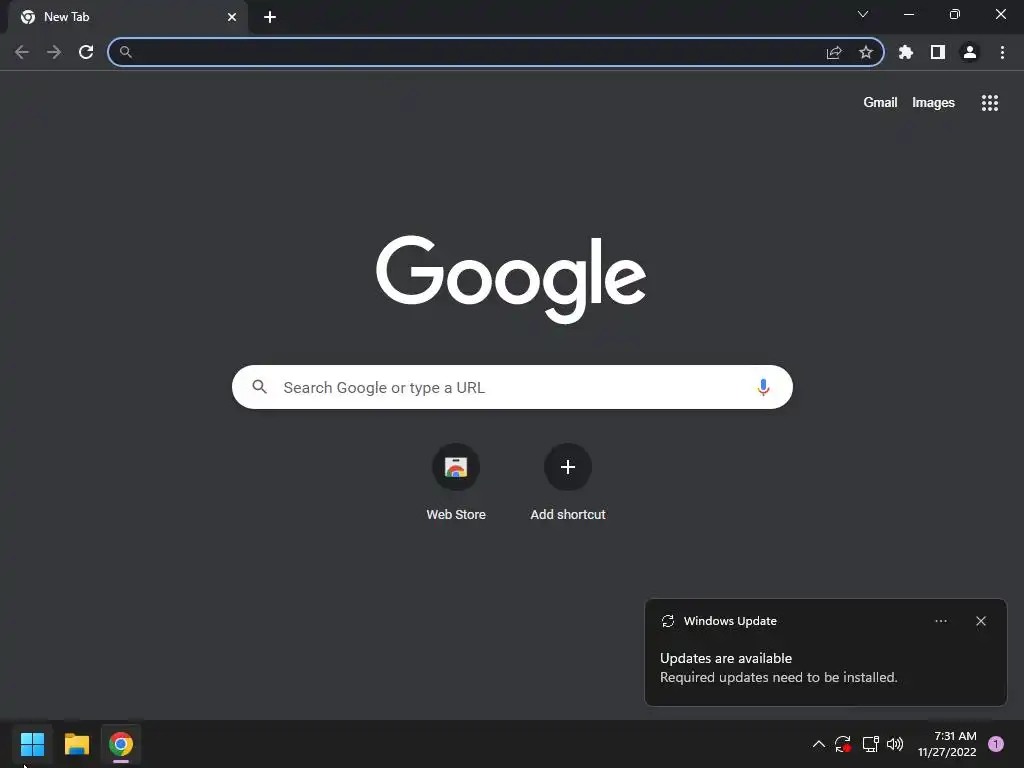Open the Google apps grid
This screenshot has width=1024, height=768.
point(990,103)
